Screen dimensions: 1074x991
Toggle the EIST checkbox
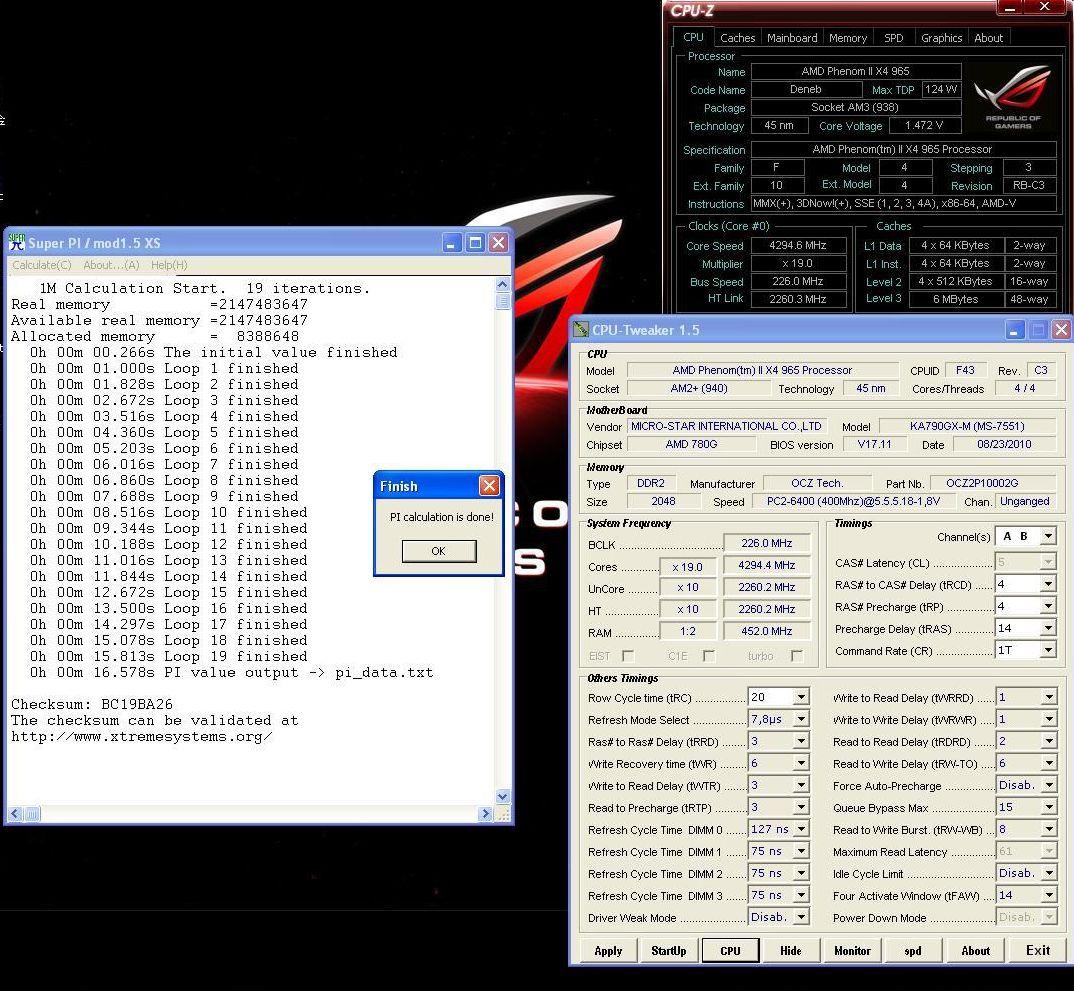[x=627, y=656]
